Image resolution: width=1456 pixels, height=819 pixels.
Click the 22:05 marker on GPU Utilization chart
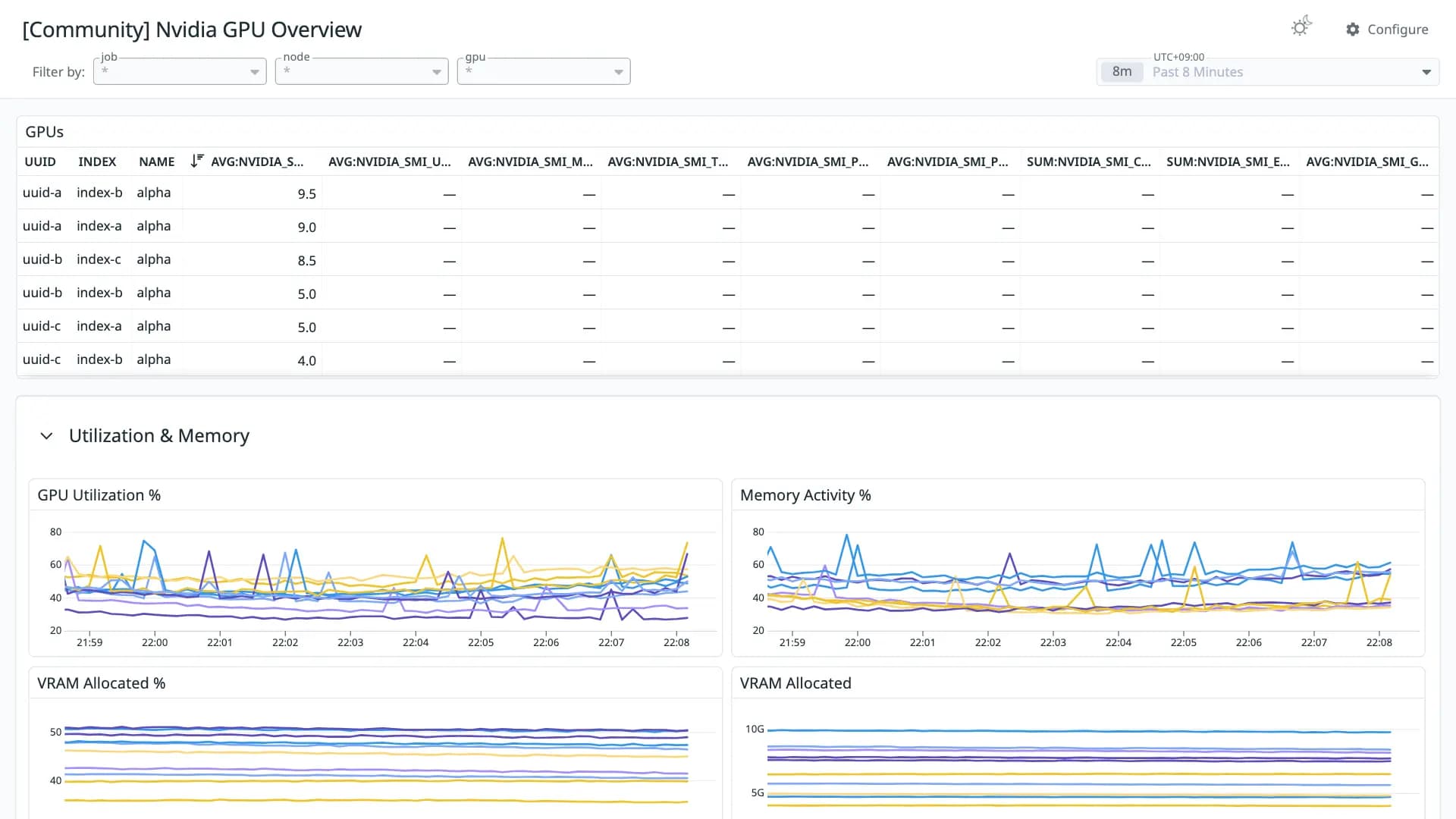[x=481, y=642]
